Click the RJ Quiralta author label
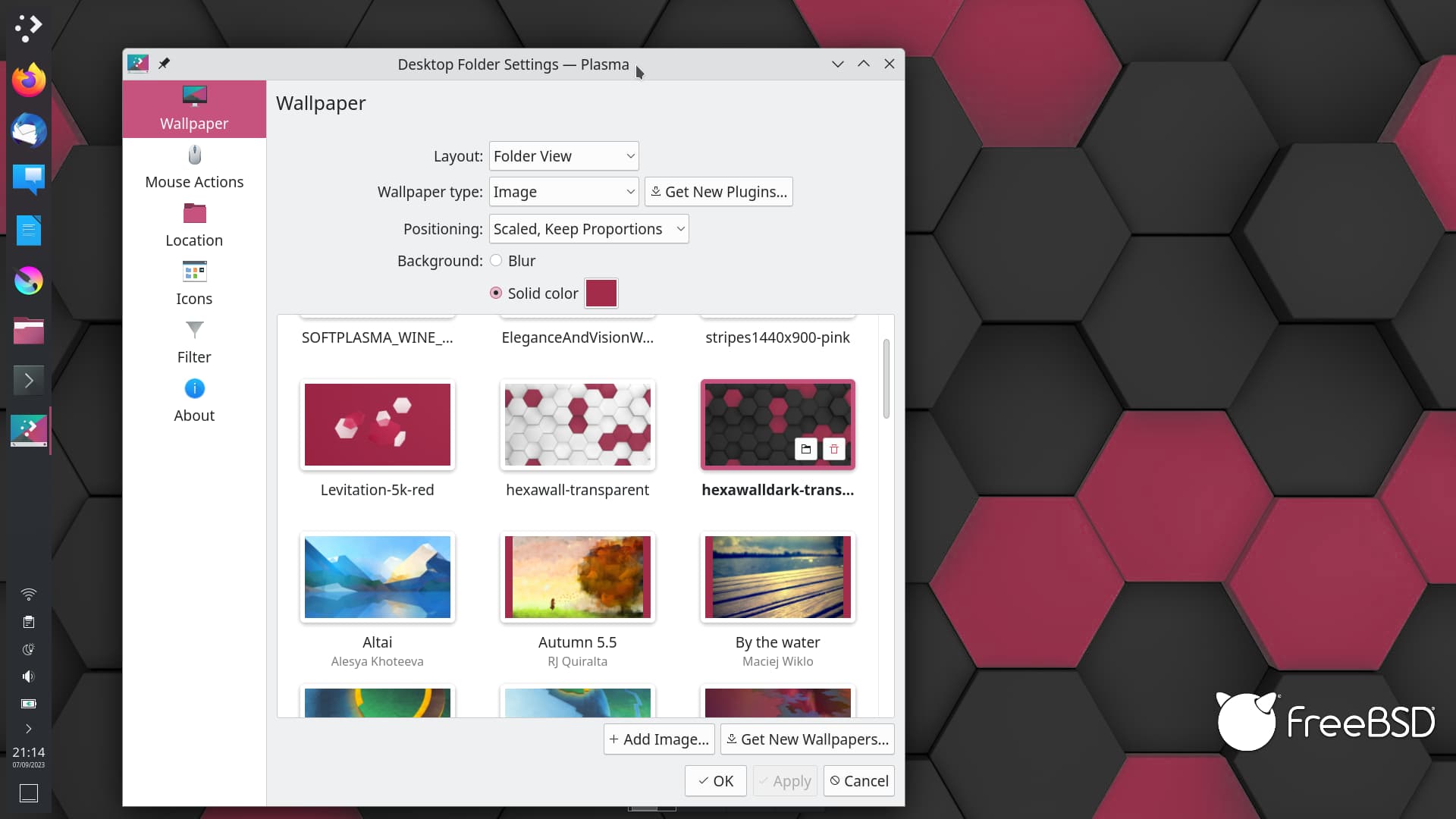The width and height of the screenshot is (1456, 819). point(578,661)
